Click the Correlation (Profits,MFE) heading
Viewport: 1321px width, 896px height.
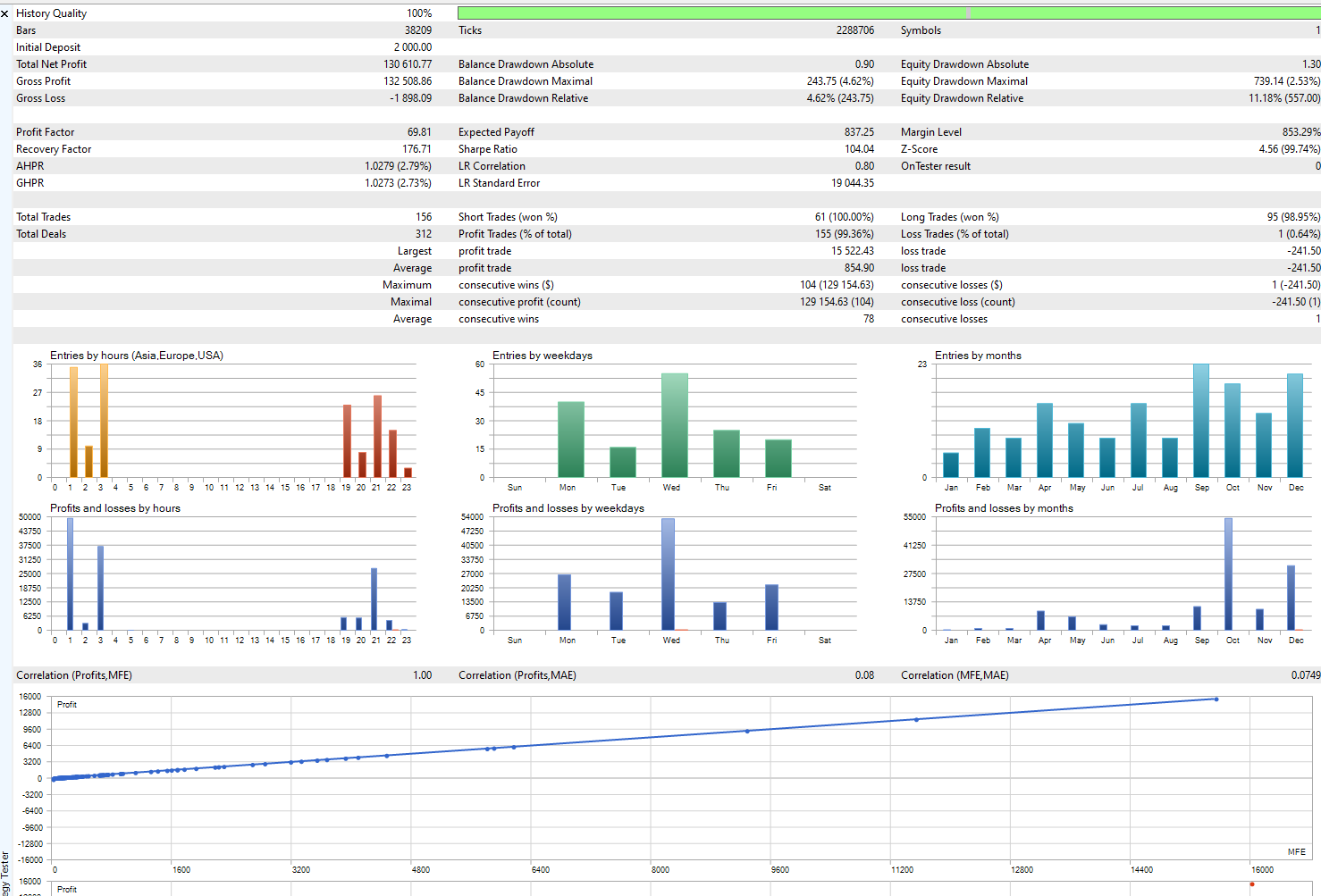(74, 675)
